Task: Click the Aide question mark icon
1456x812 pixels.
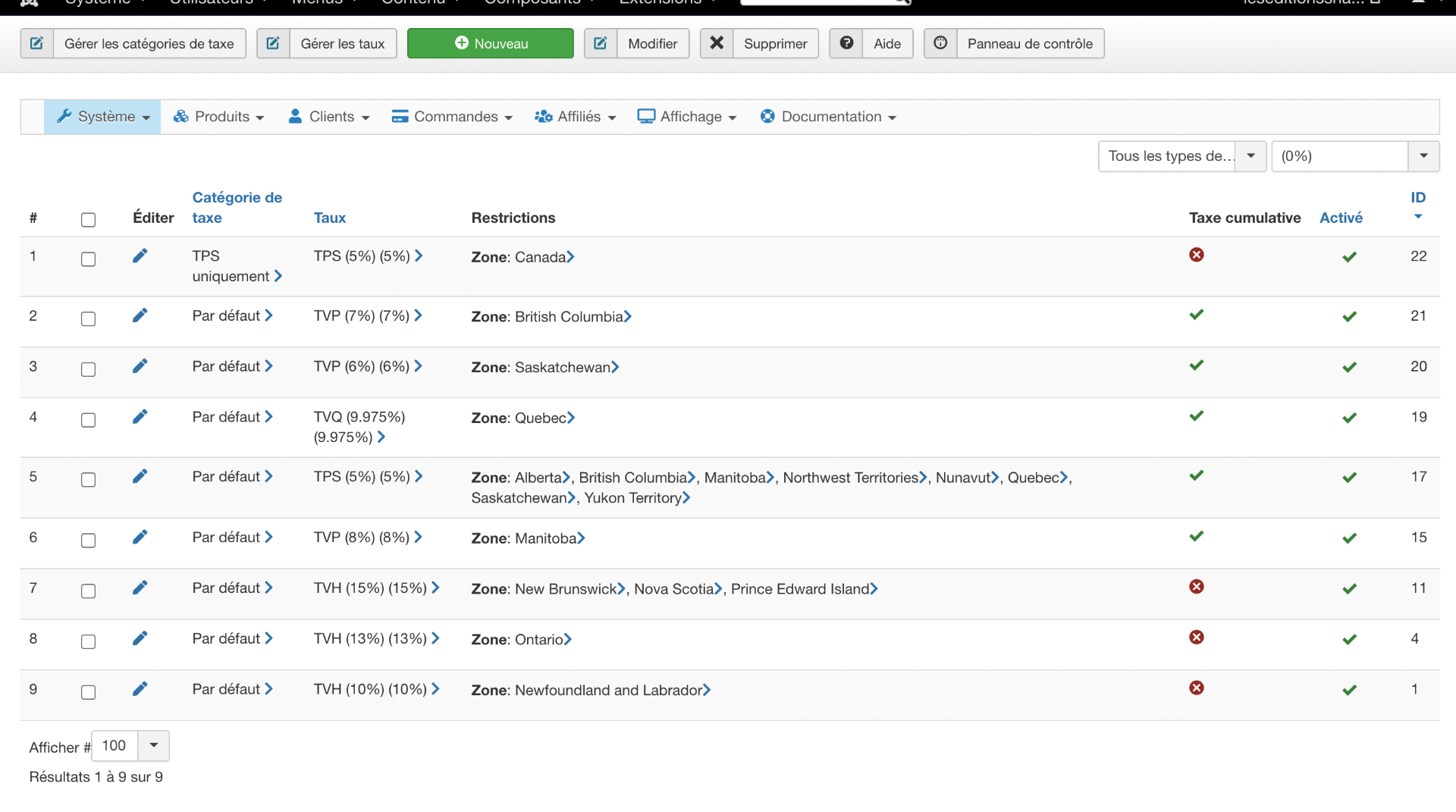Action: coord(846,43)
